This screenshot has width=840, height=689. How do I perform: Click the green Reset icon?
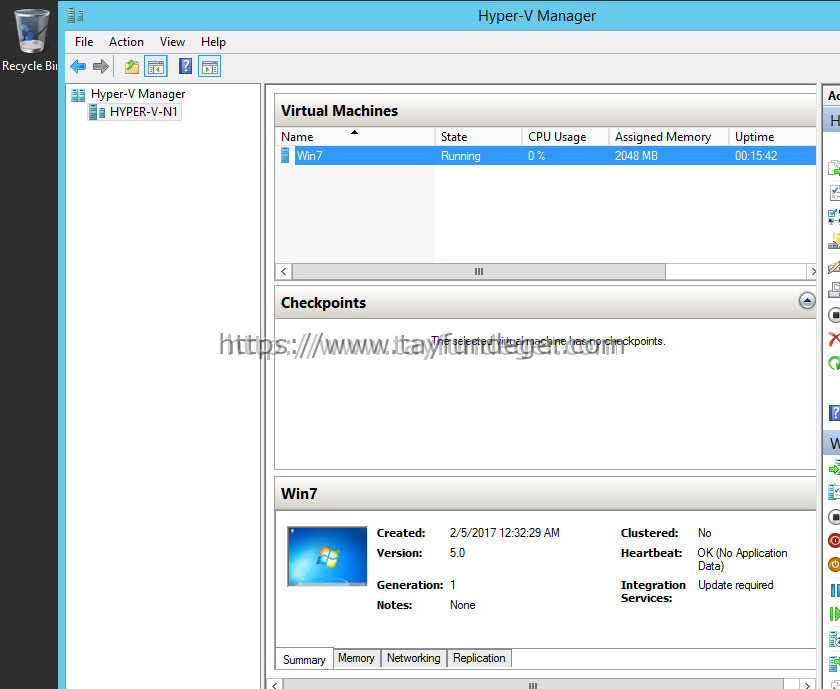tap(835, 614)
